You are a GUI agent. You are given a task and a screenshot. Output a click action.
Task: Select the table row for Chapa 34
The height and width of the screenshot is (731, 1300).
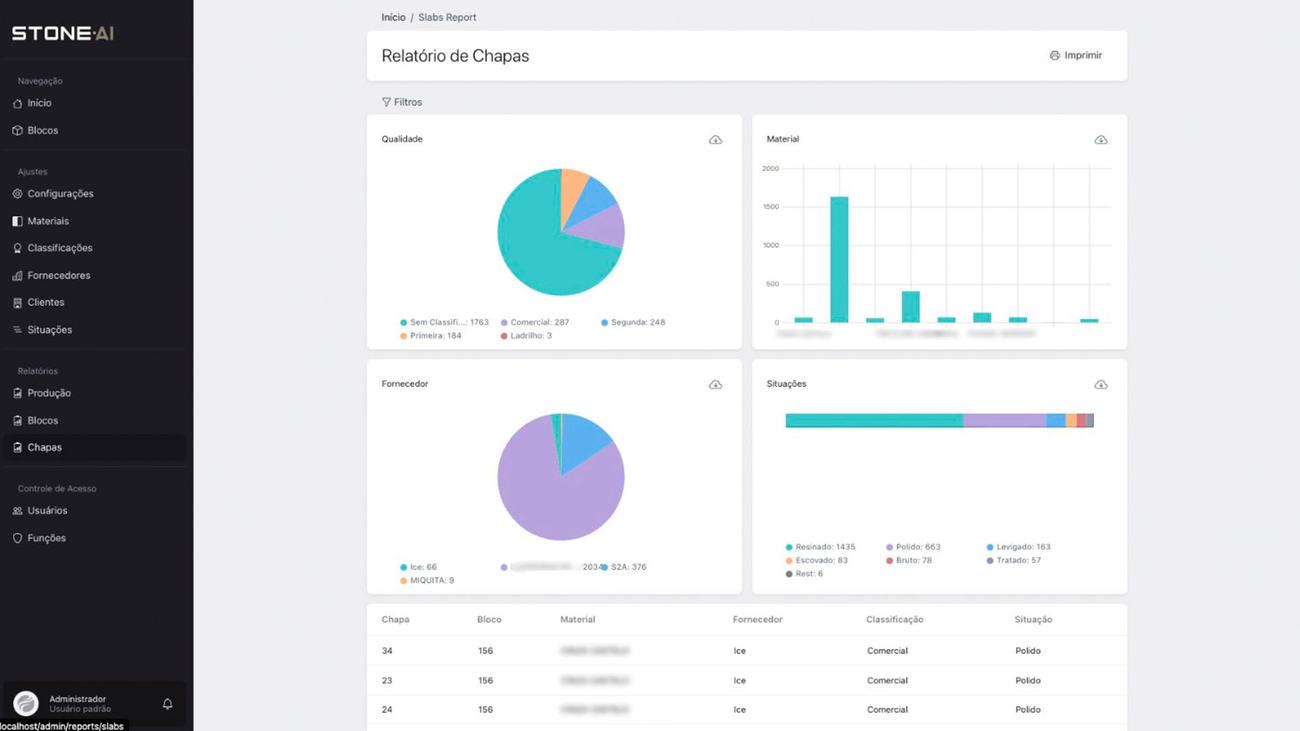click(747, 651)
